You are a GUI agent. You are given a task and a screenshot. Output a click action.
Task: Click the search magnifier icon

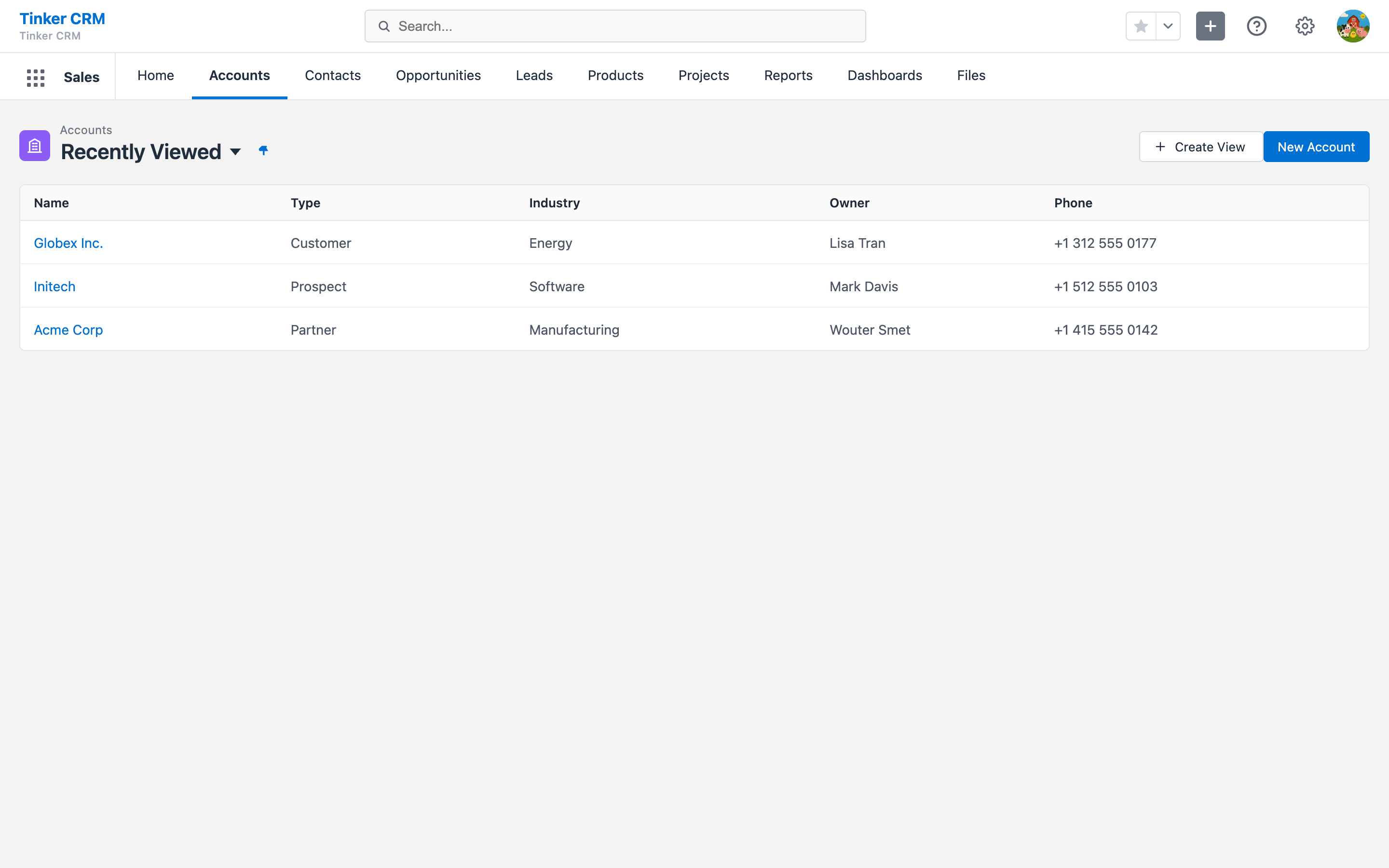click(x=384, y=27)
